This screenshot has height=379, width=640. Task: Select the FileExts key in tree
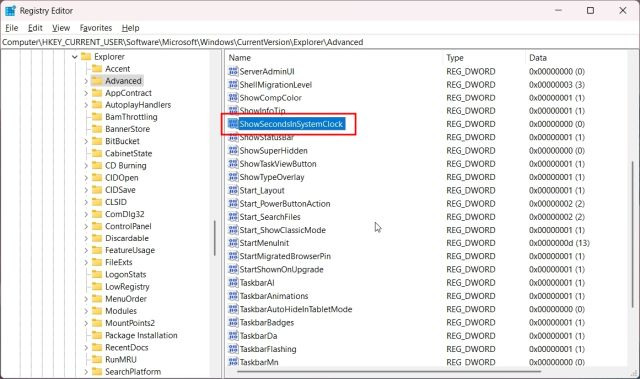click(119, 262)
